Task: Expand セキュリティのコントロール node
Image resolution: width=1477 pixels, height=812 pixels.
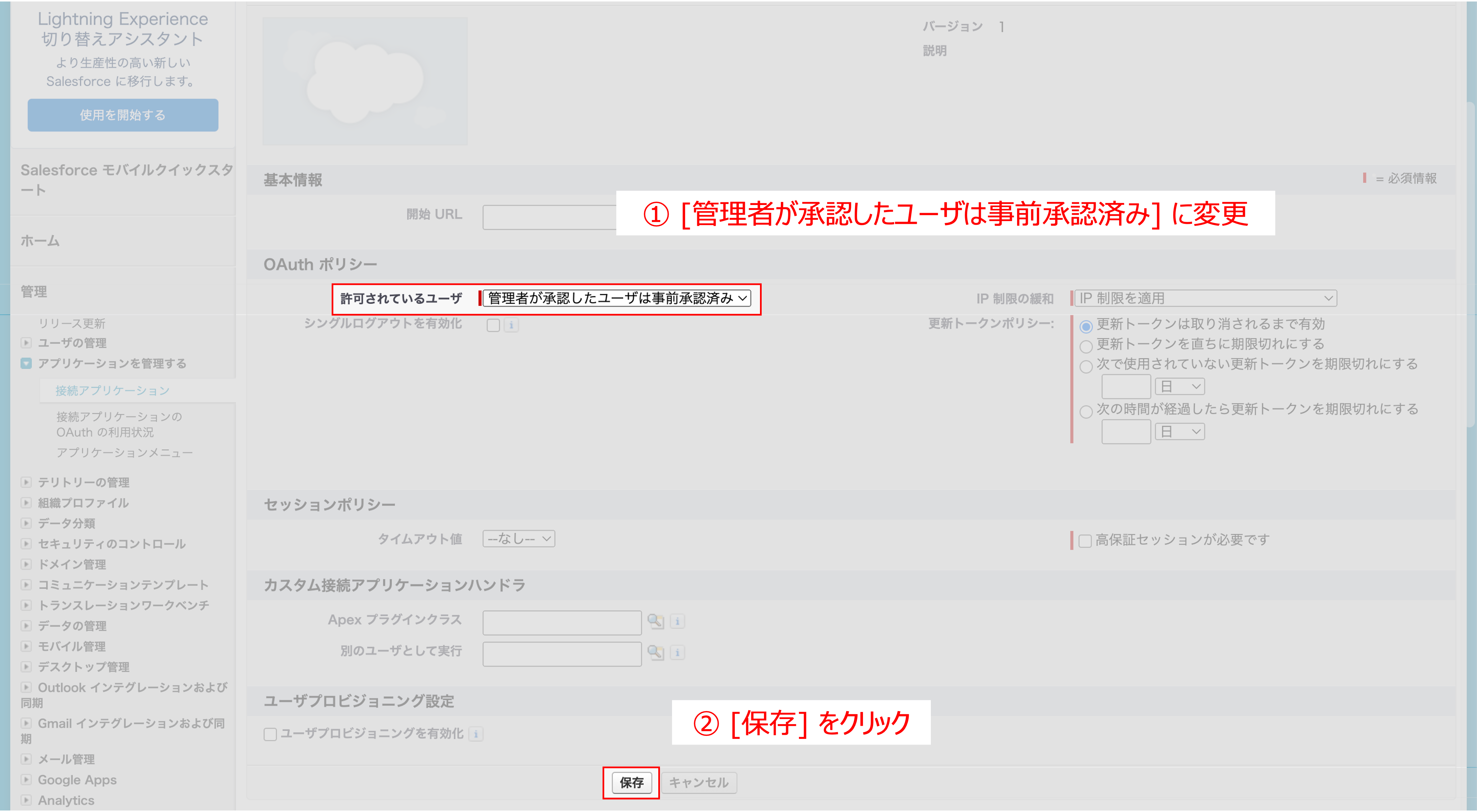Action: pyautogui.click(x=27, y=543)
